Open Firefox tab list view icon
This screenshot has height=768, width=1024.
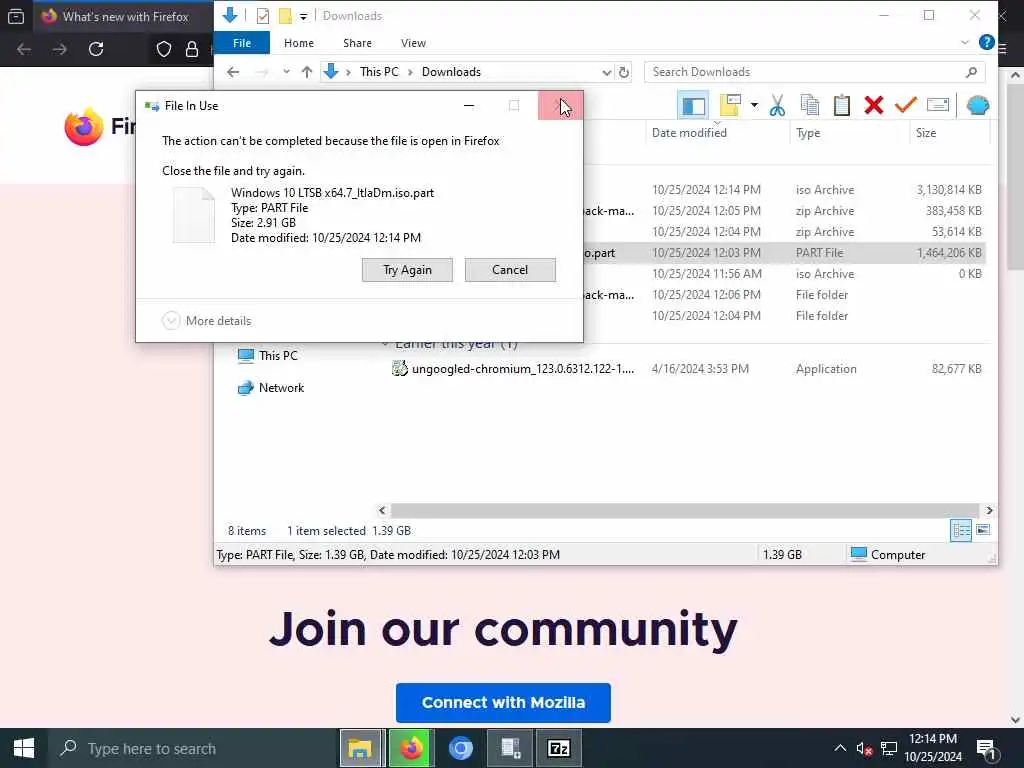tap(16, 16)
